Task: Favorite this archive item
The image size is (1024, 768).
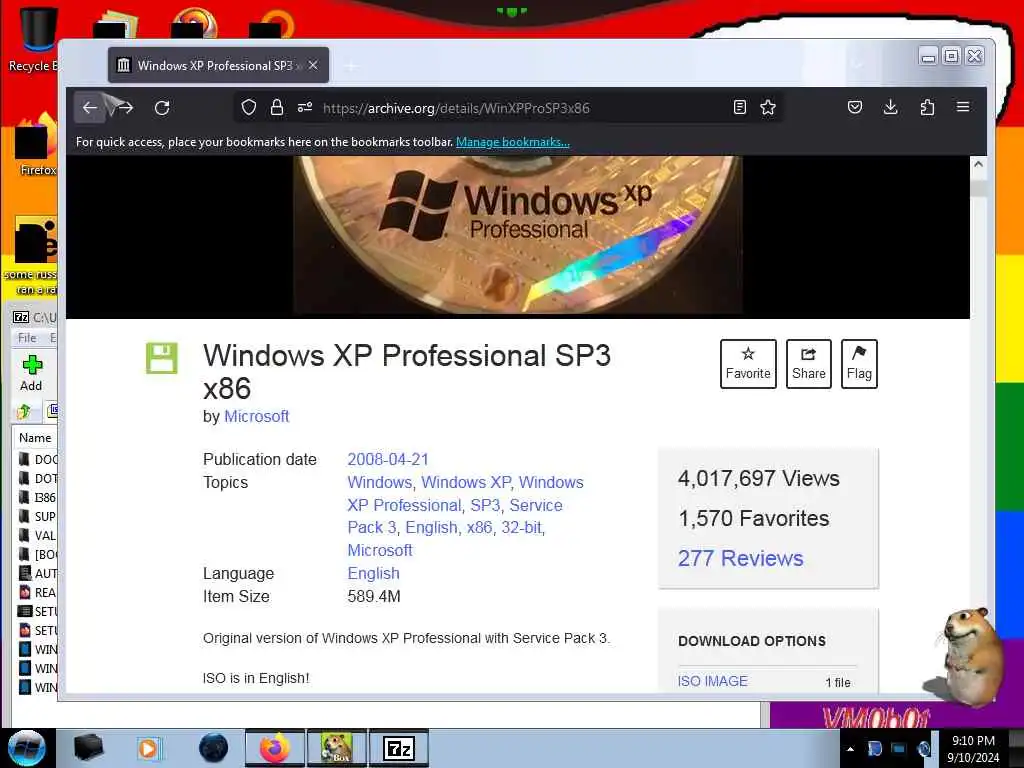Action: 748,364
